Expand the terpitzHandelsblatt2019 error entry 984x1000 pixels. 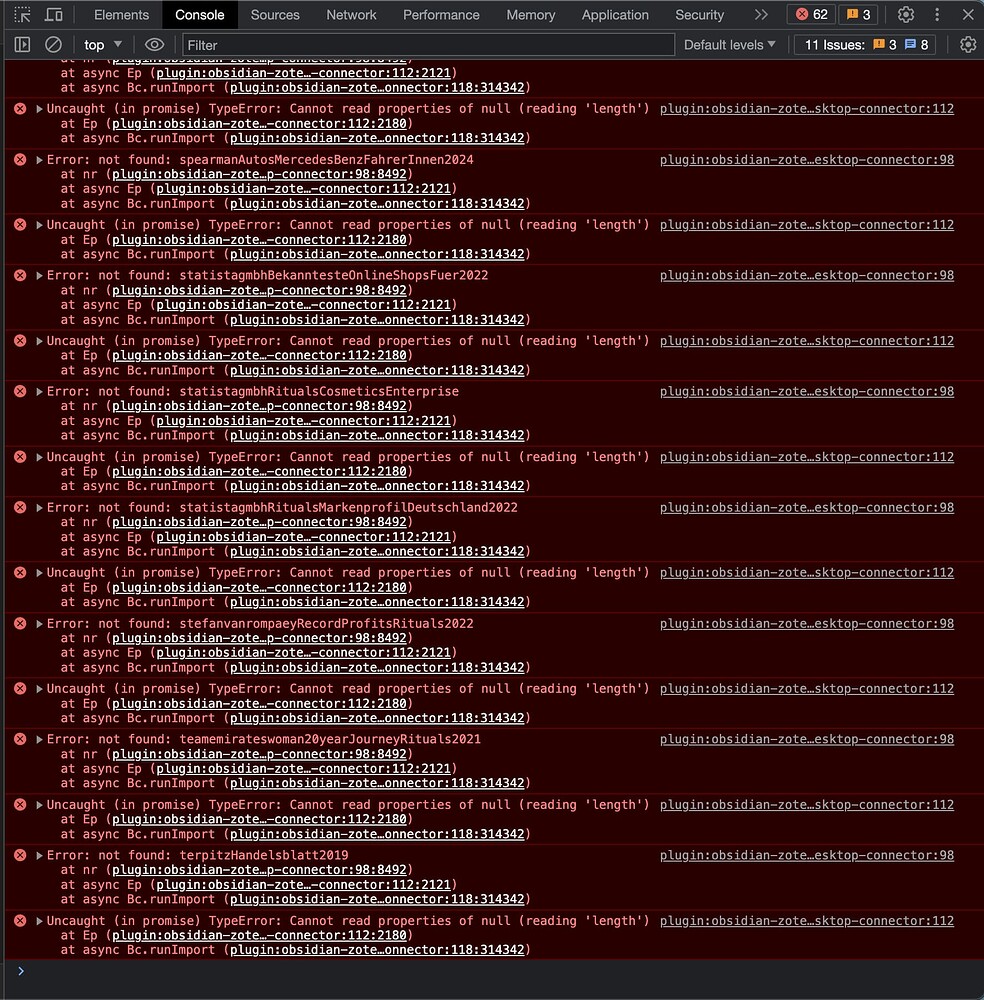tap(39, 855)
